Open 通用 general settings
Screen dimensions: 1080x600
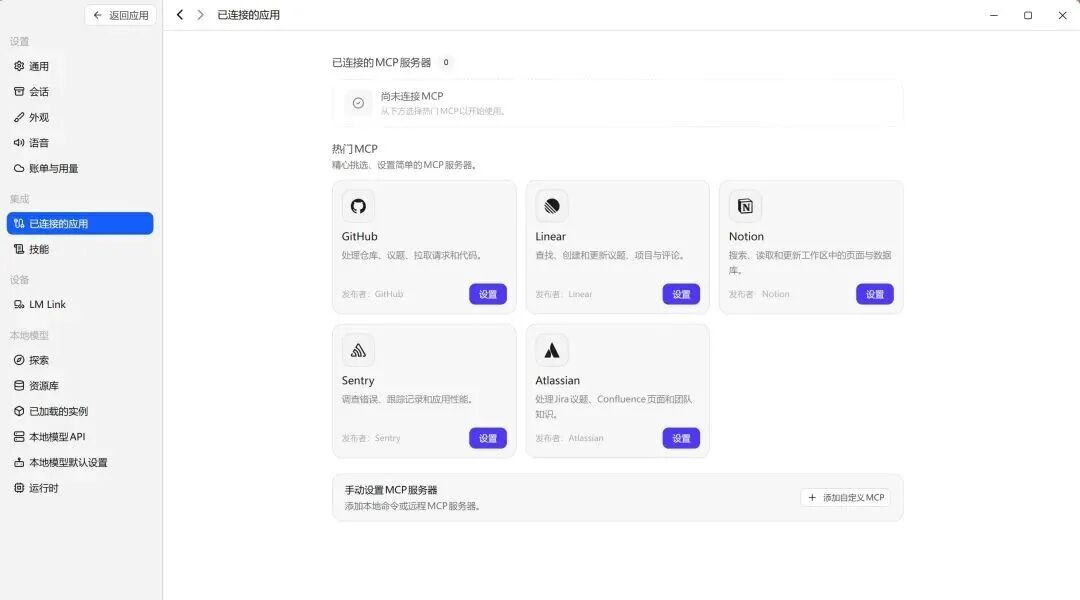(80, 66)
